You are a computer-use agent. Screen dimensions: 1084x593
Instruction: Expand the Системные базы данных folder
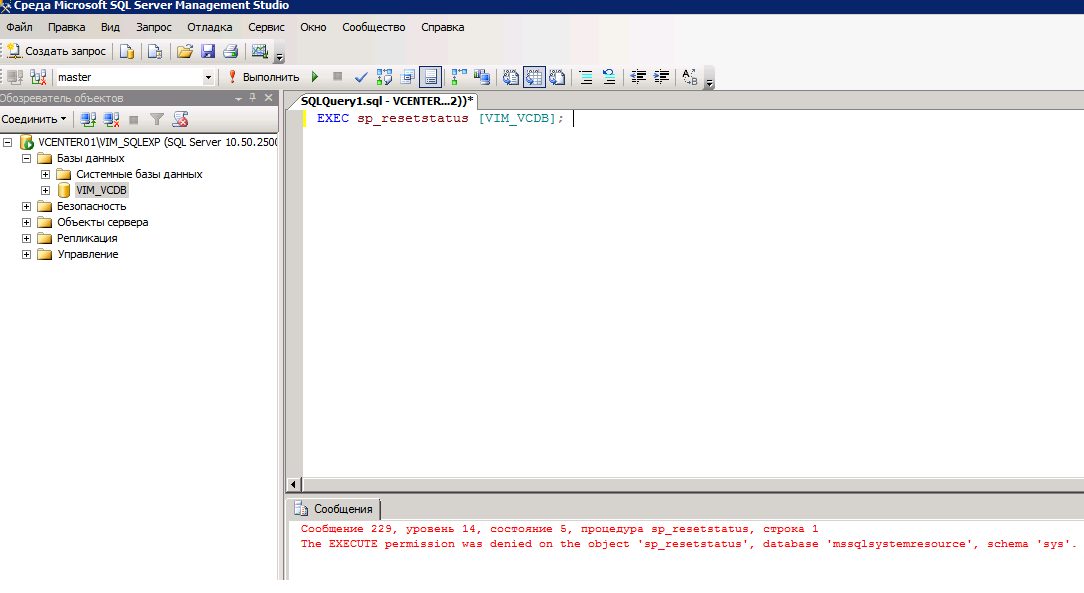(46, 174)
